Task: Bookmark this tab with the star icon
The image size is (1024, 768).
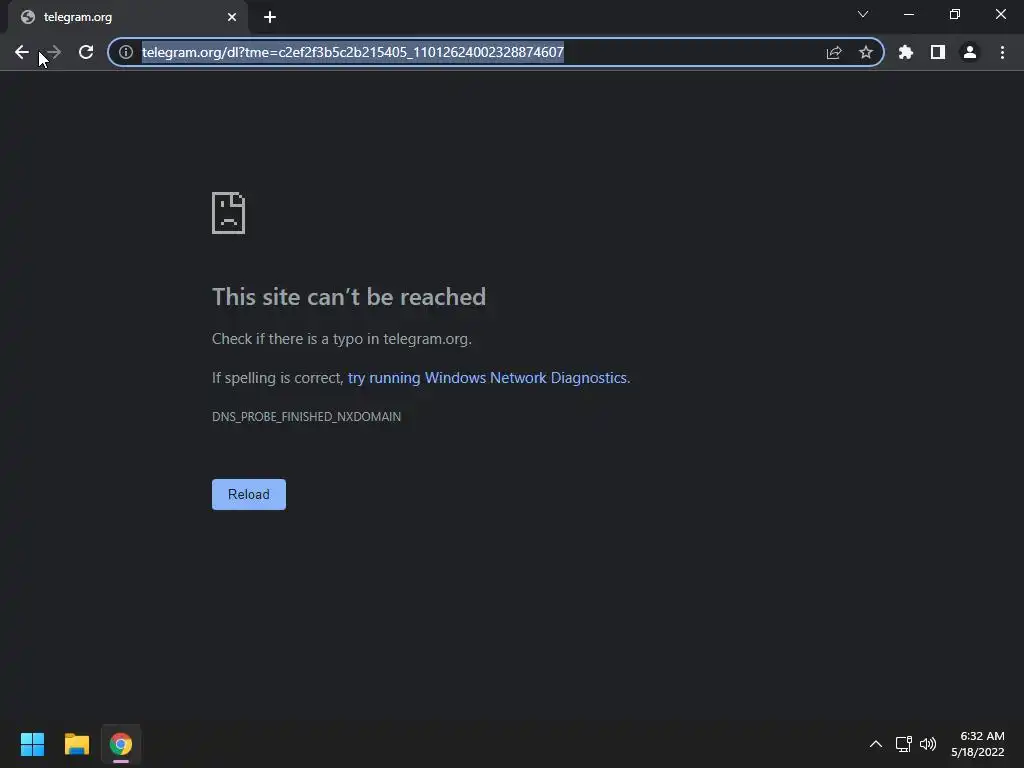Action: pyautogui.click(x=866, y=52)
